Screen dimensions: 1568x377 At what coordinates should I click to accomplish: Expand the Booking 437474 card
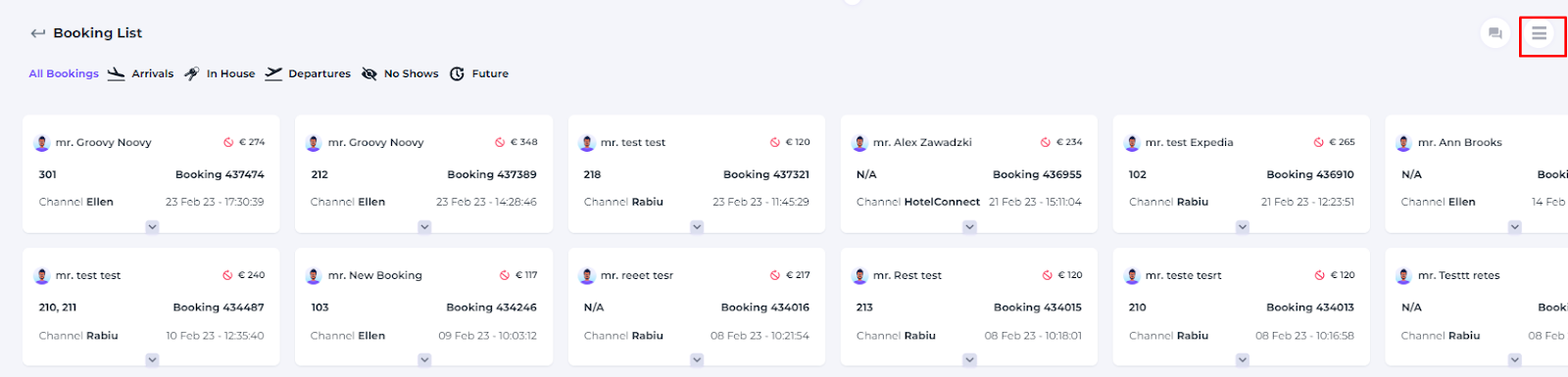[x=152, y=227]
